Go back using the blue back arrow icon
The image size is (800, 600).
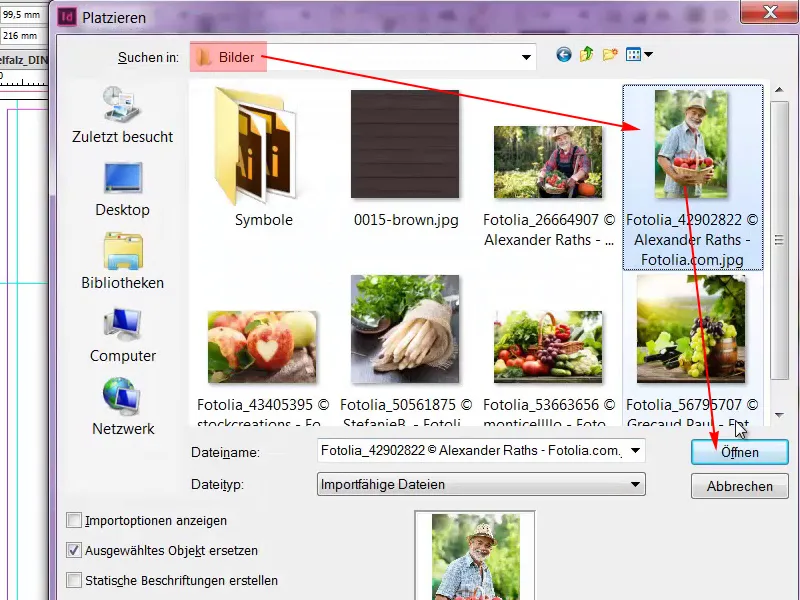564,55
